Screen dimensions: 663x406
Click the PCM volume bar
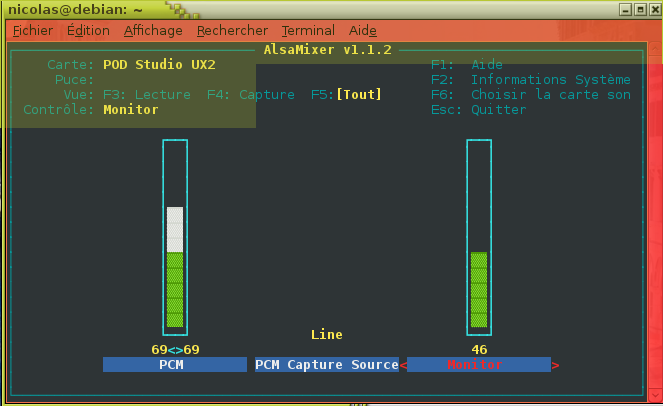(x=175, y=237)
